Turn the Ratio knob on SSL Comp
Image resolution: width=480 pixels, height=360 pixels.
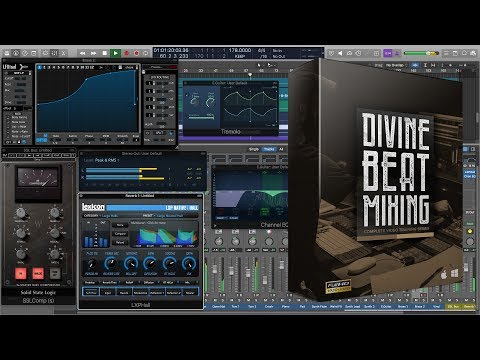[x=21, y=254]
